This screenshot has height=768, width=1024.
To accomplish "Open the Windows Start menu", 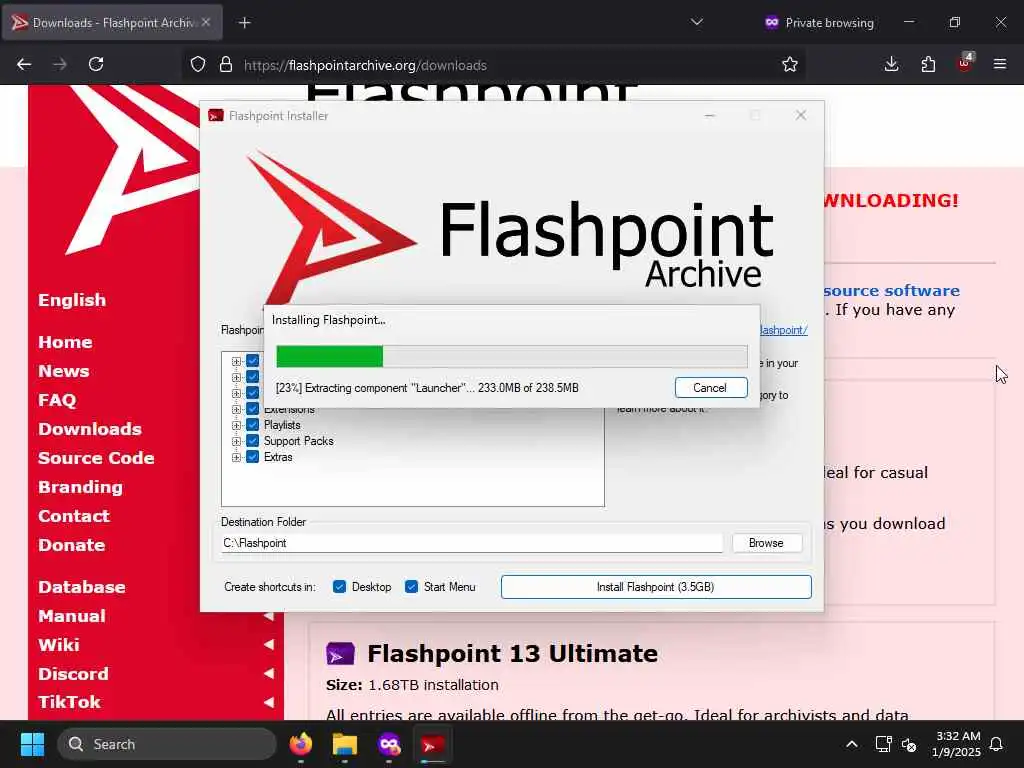I will (32, 744).
